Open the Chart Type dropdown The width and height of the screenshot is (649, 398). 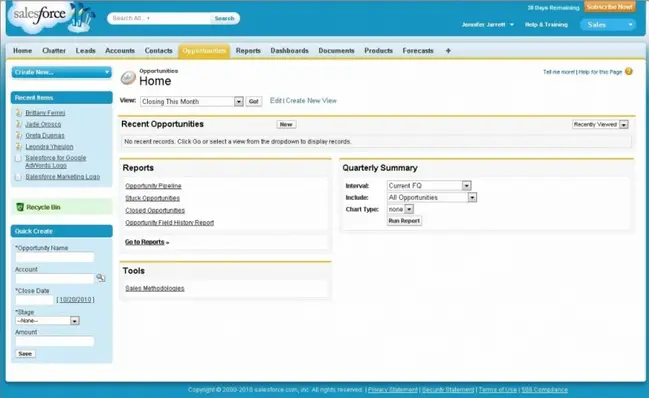tap(409, 209)
